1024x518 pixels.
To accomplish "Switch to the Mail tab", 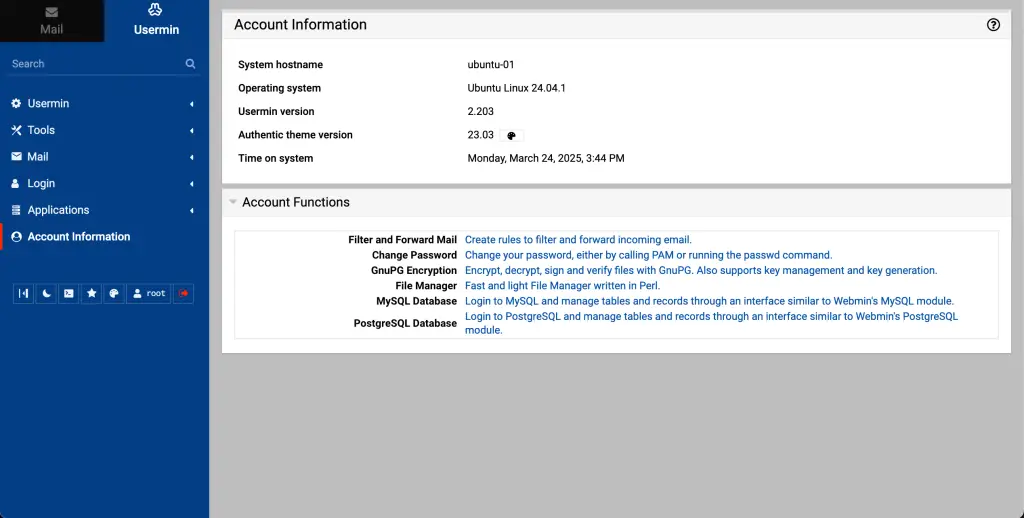I will pos(52,21).
